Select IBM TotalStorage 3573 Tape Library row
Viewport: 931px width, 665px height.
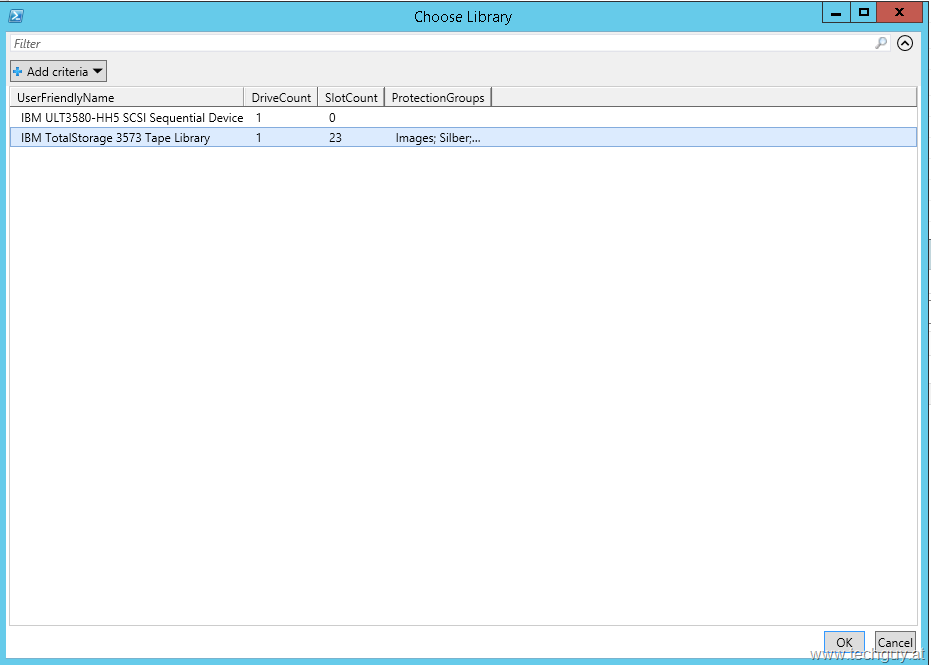point(115,138)
